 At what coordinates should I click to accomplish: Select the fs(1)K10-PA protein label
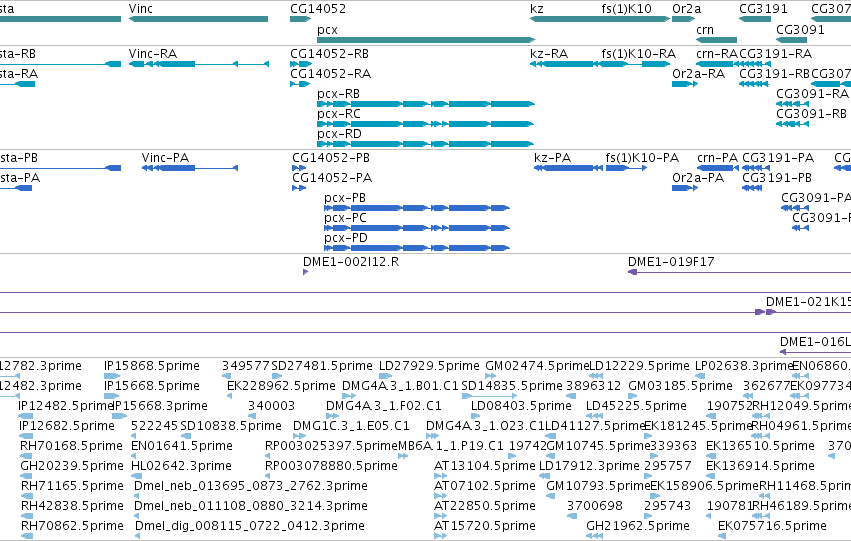click(643, 158)
